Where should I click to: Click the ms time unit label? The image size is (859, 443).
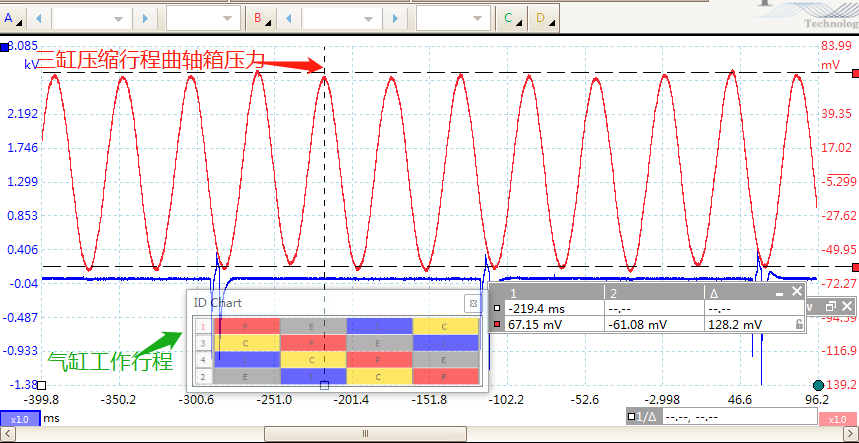(51, 418)
